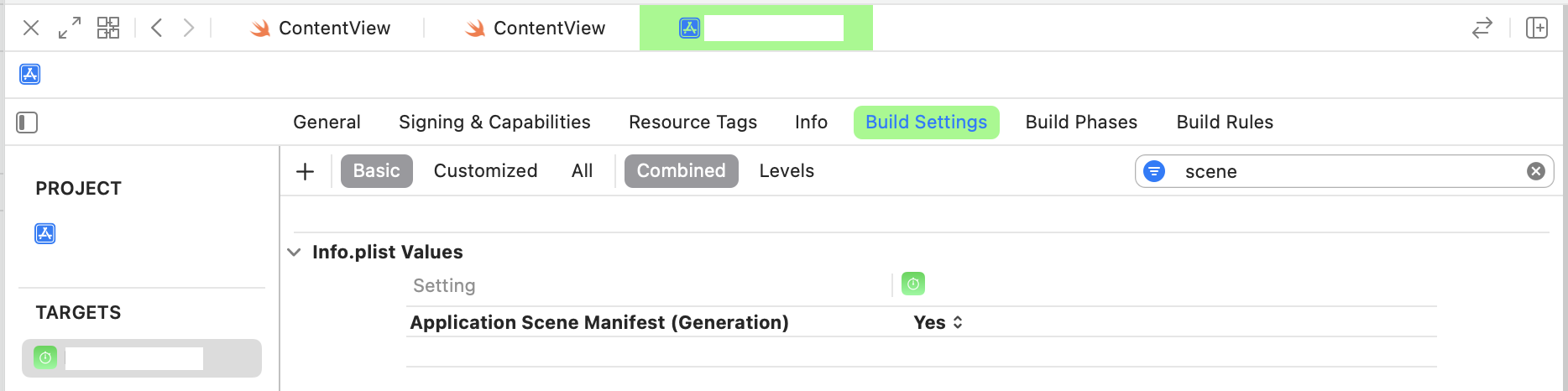The width and height of the screenshot is (1568, 391).
Task: Expand the editor to full size
Action: pyautogui.click(x=70, y=28)
